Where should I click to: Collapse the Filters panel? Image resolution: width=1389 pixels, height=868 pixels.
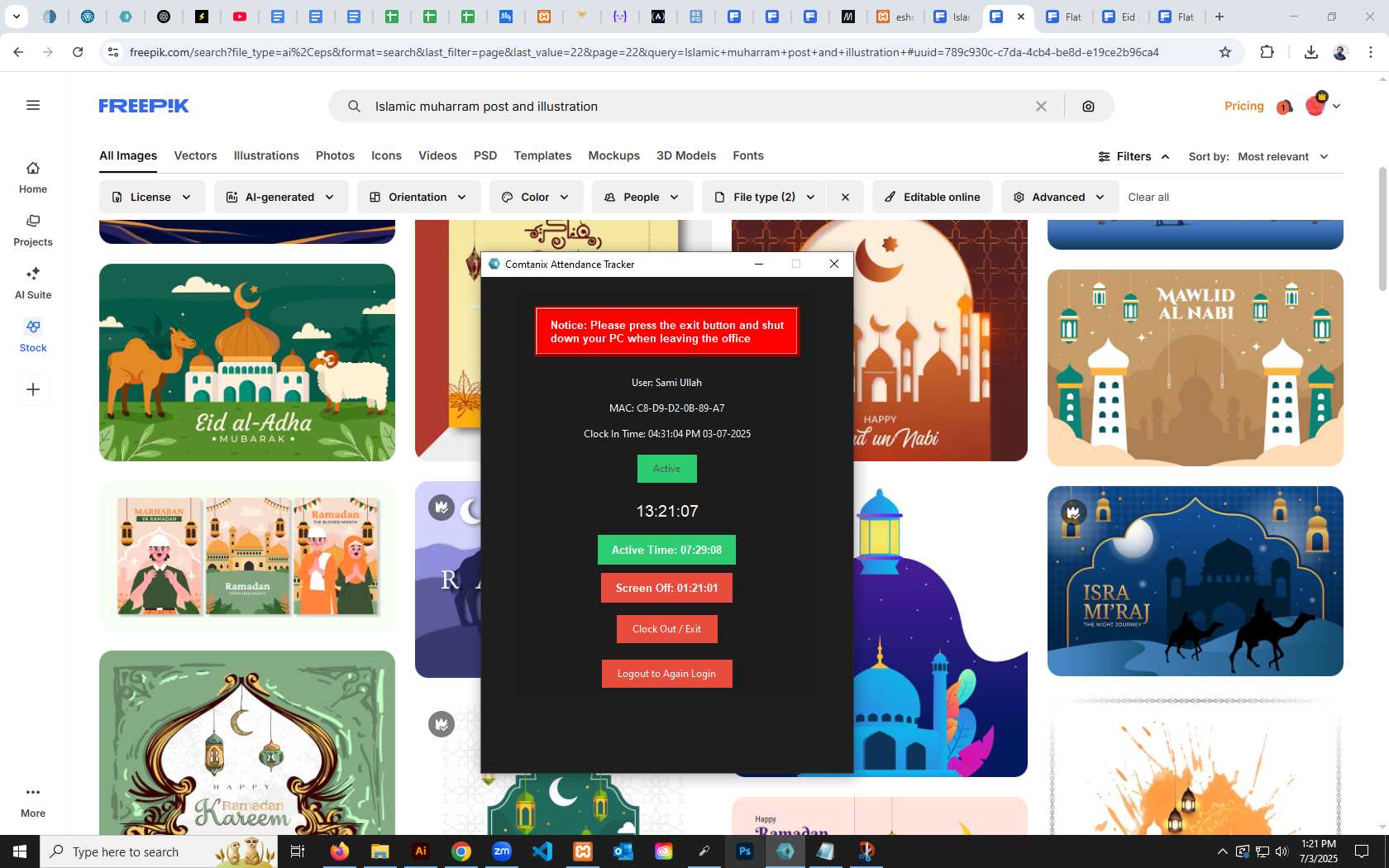point(1134,156)
